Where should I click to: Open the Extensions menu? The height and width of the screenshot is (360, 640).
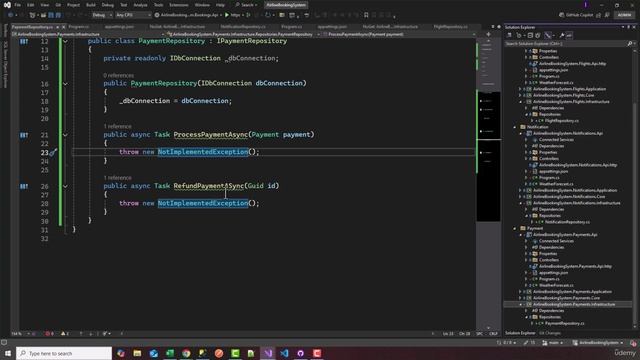pyautogui.click(x=178, y=5)
